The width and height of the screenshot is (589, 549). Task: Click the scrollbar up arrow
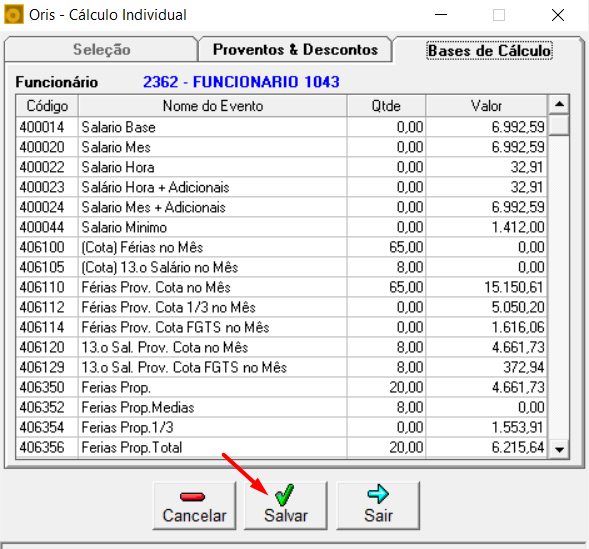click(559, 104)
